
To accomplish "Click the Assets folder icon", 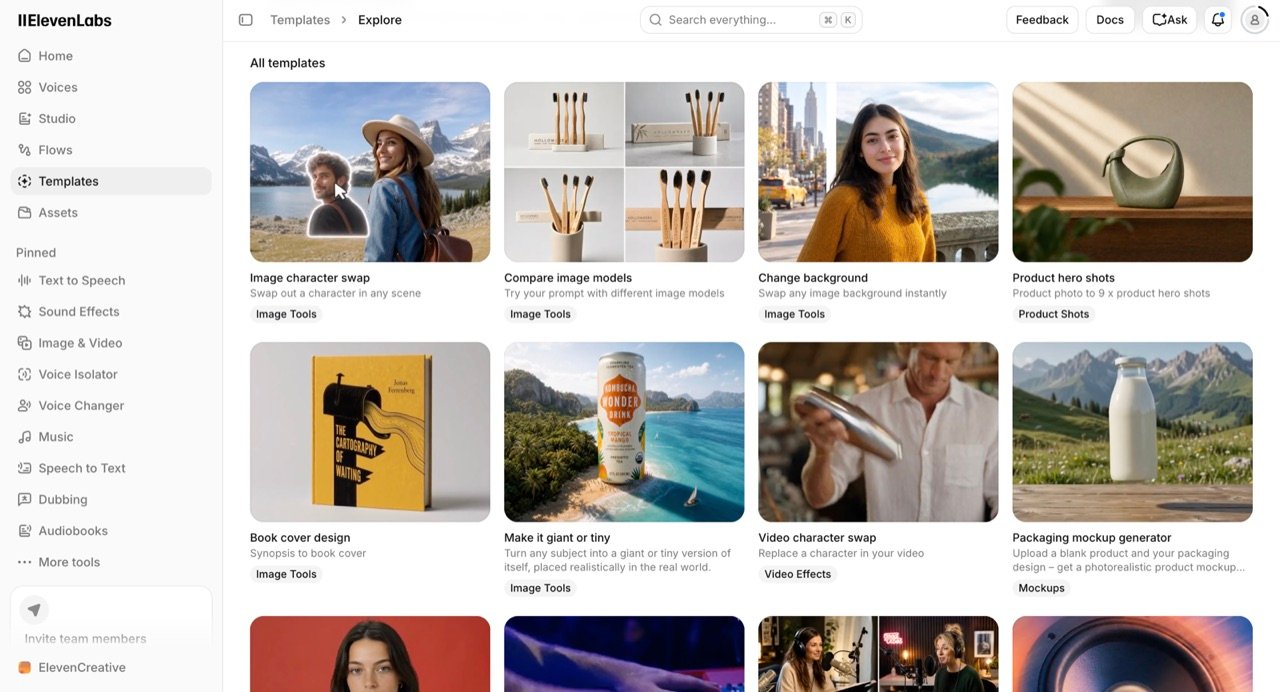I will click(x=25, y=212).
